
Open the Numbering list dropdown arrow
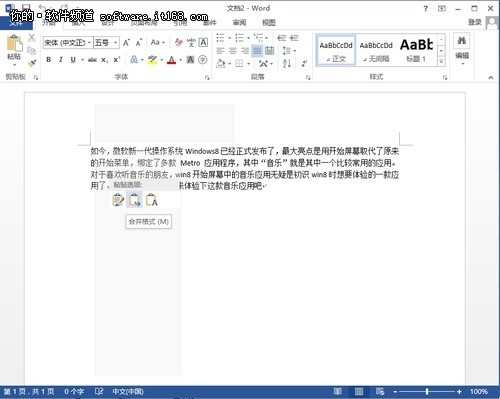click(x=248, y=38)
